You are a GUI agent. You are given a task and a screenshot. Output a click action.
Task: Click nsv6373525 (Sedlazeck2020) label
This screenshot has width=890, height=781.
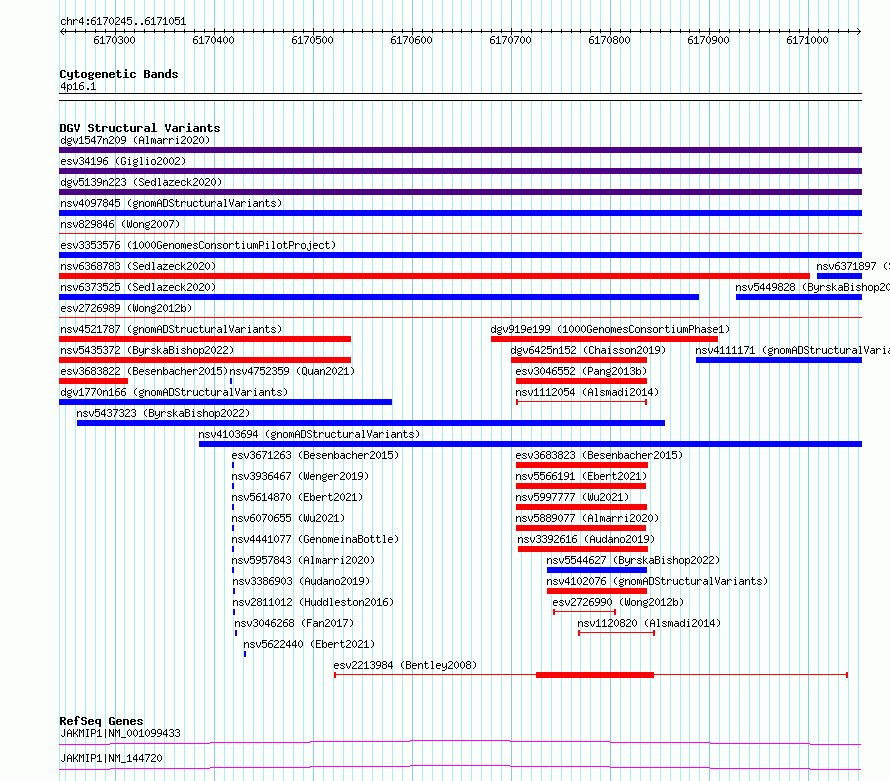pos(138,287)
